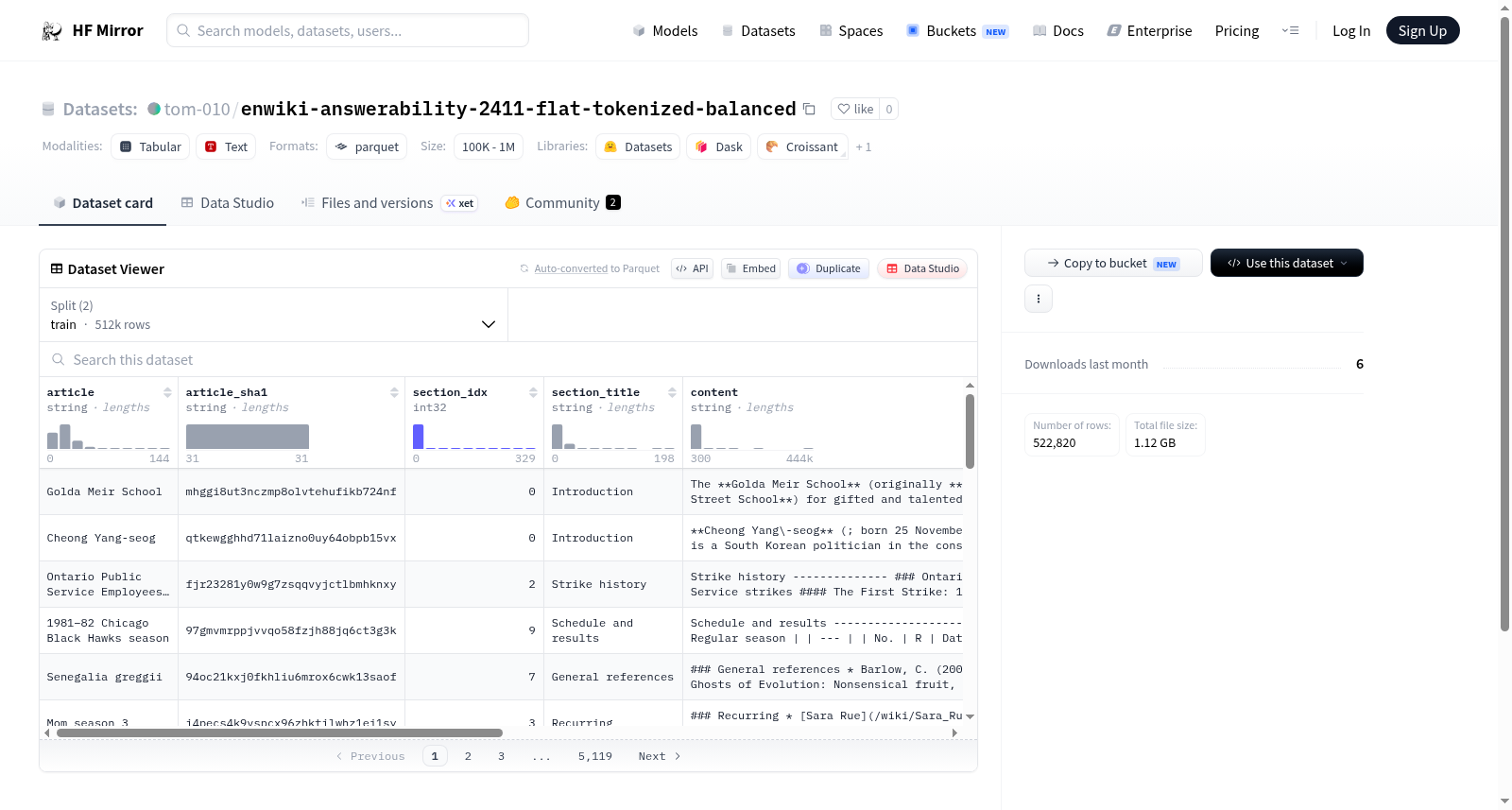This screenshot has width=1512, height=810.
Task: Select the parquet format tag
Action: pyautogui.click(x=367, y=146)
